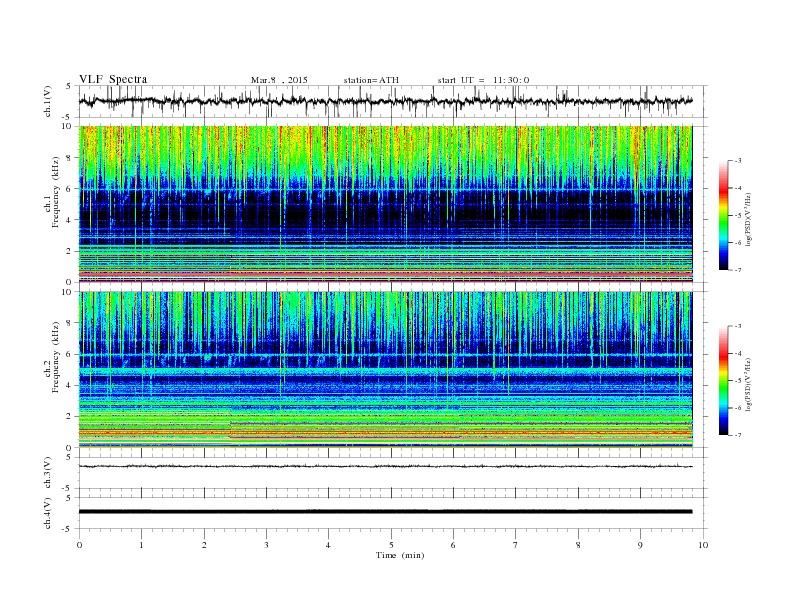Click inside the ch.2 spectrogram panel
This screenshot has width=792, height=612.
[x=385, y=370]
